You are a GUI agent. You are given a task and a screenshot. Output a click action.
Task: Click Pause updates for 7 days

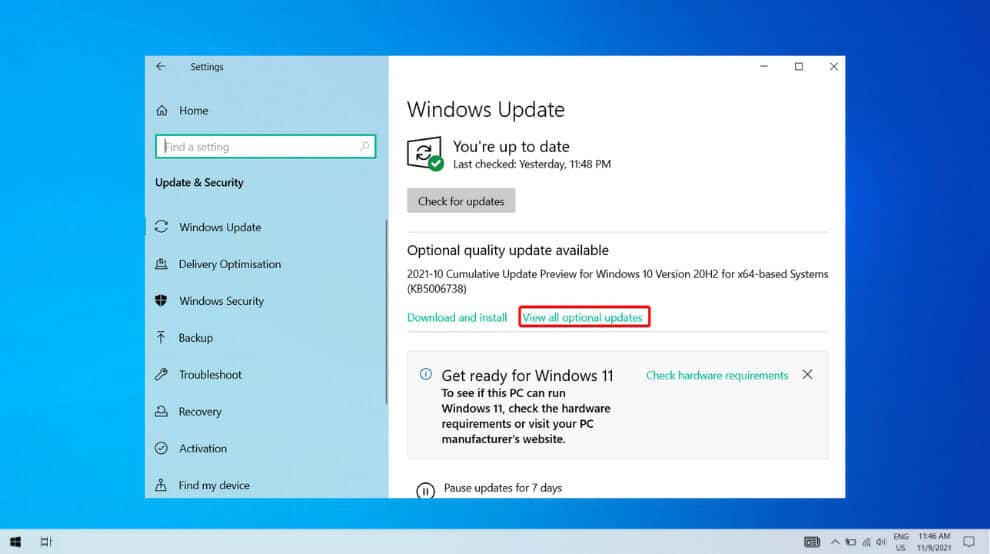click(503, 488)
